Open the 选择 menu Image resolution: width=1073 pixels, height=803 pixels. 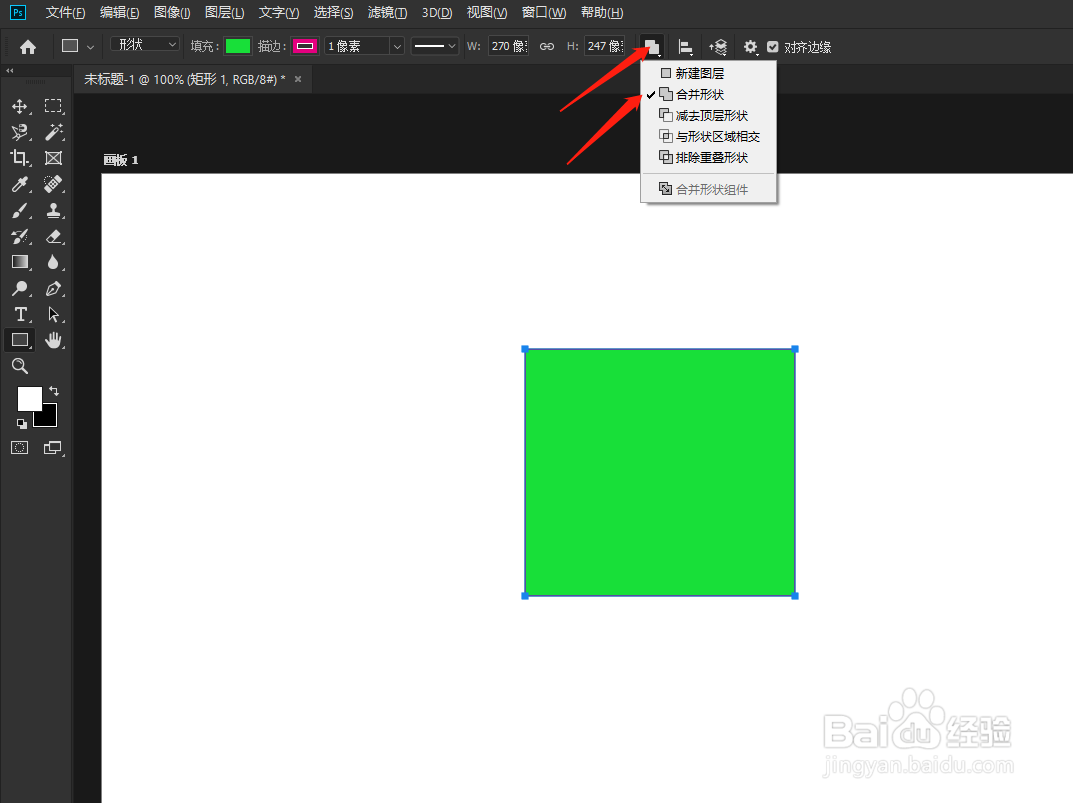[x=333, y=13]
